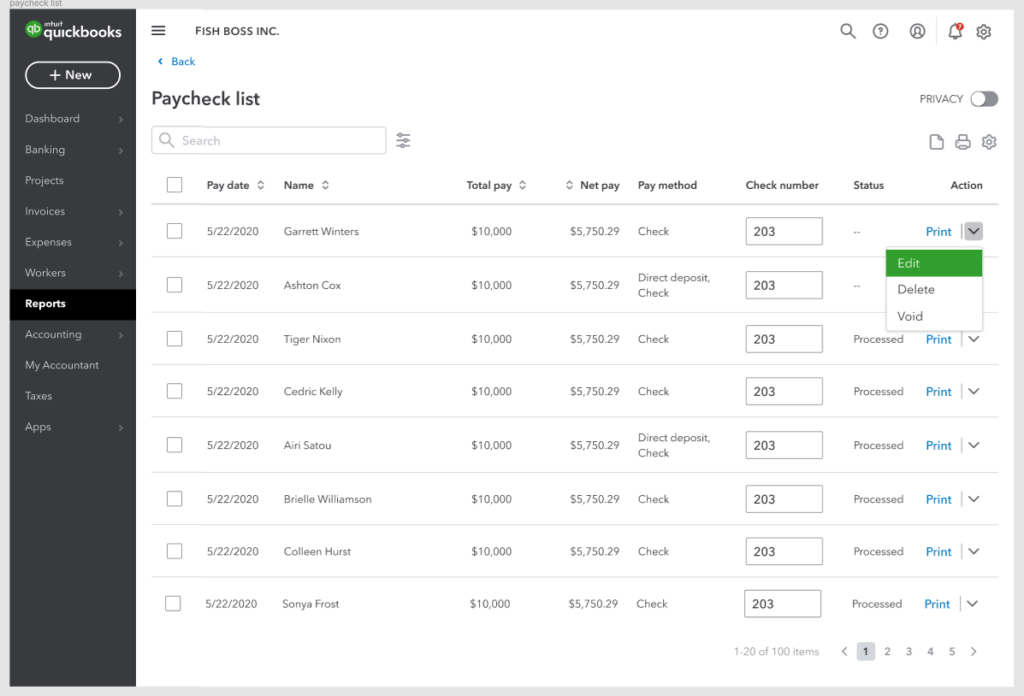The image size is (1024, 696).
Task: Open the Cedric Kelly action dropdown
Action: [x=974, y=391]
